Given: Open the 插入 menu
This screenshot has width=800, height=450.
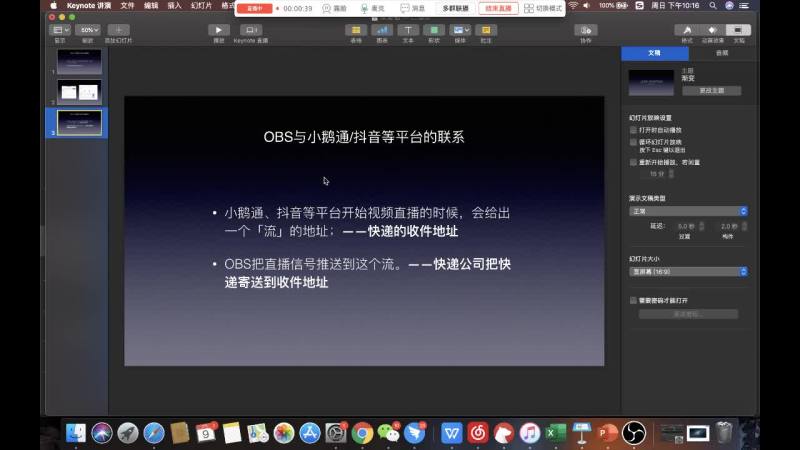Looking at the screenshot, I should pyautogui.click(x=174, y=6).
